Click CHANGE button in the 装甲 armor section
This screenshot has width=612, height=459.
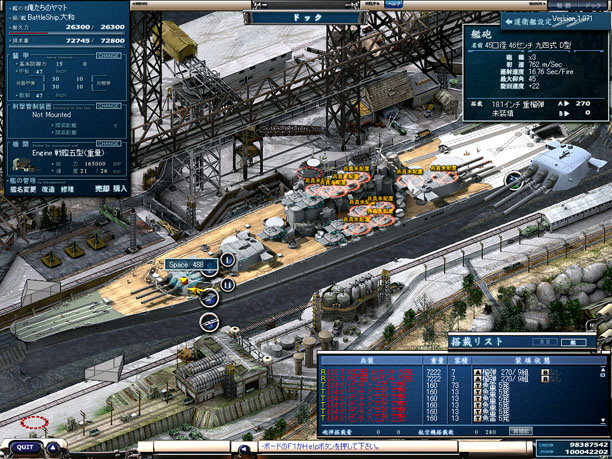(x=107, y=56)
